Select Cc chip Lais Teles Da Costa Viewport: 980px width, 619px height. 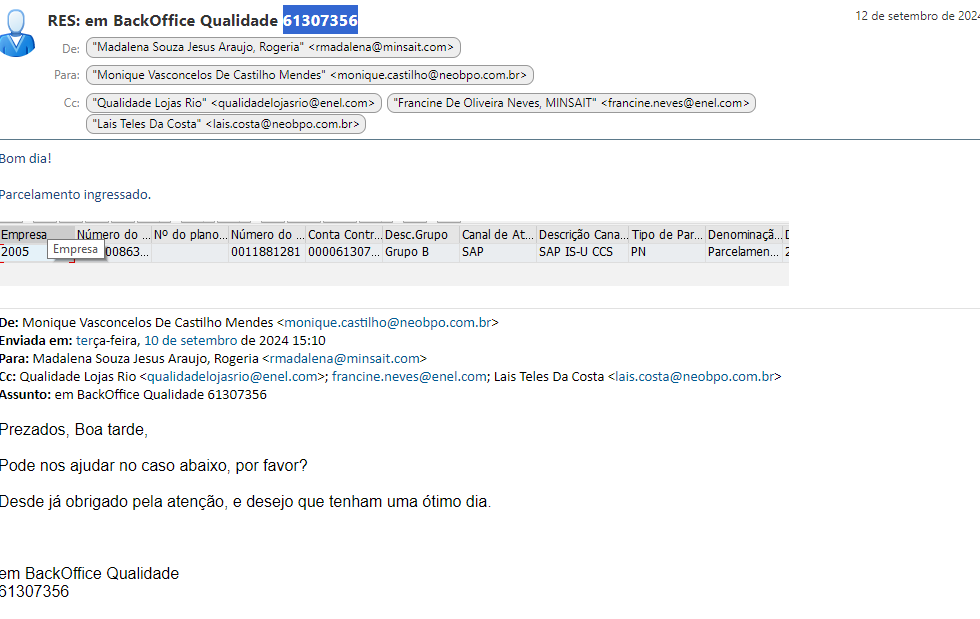226,124
